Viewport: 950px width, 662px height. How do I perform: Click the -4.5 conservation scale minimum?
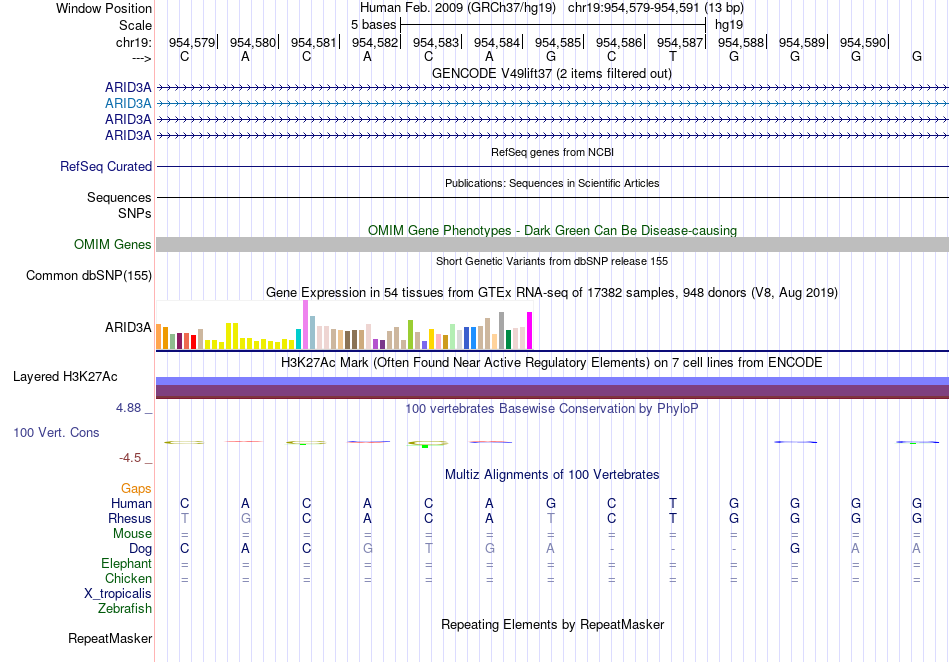pos(130,458)
